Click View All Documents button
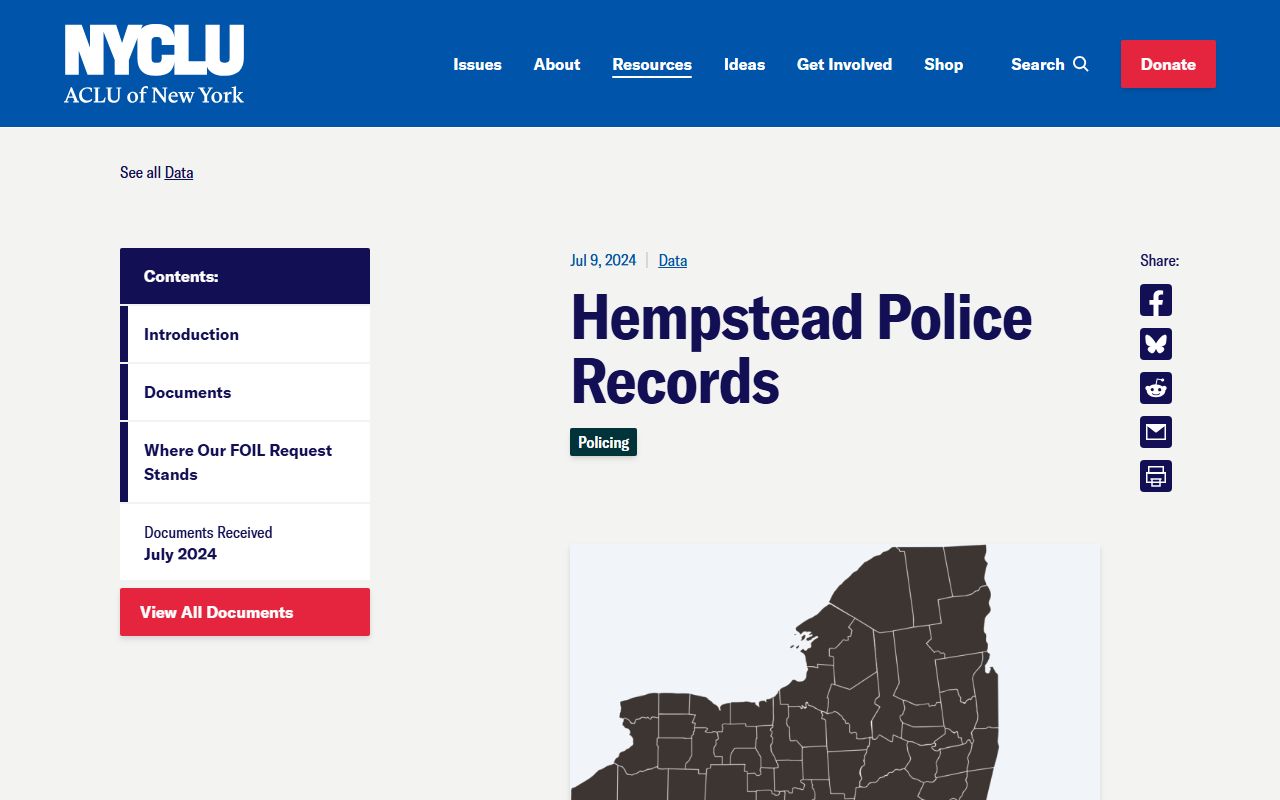This screenshot has height=800, width=1280. (x=245, y=612)
